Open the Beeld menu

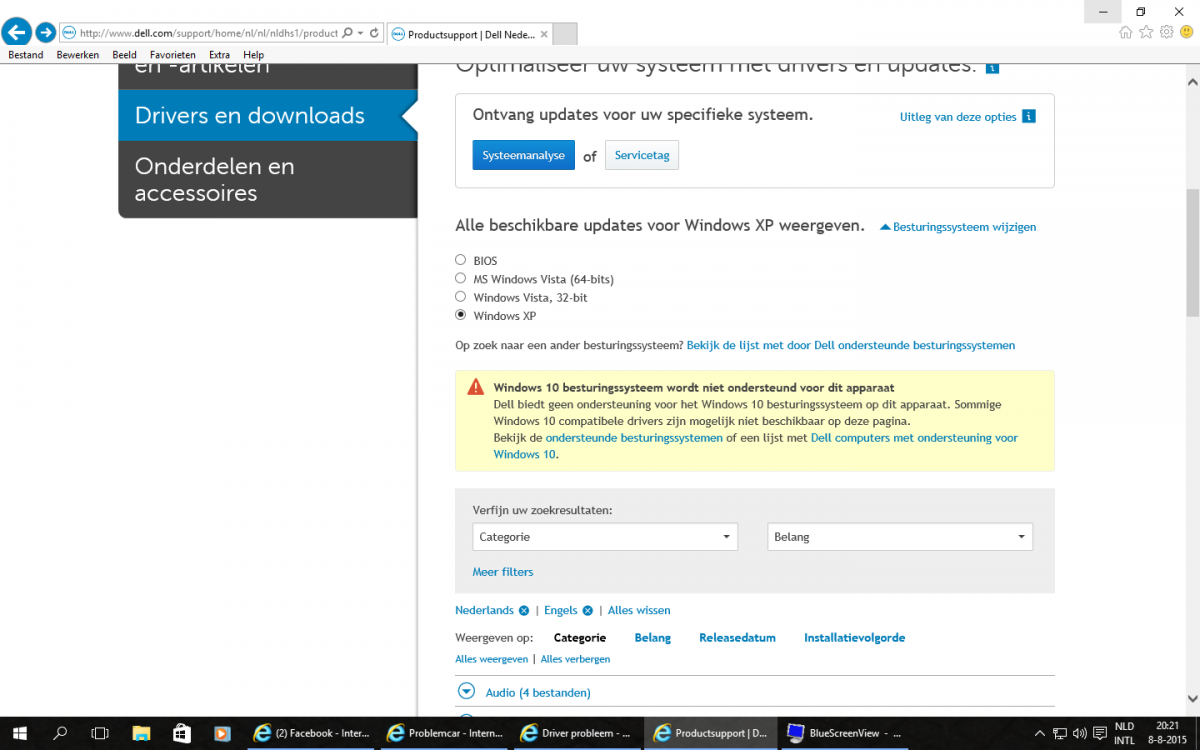click(125, 55)
